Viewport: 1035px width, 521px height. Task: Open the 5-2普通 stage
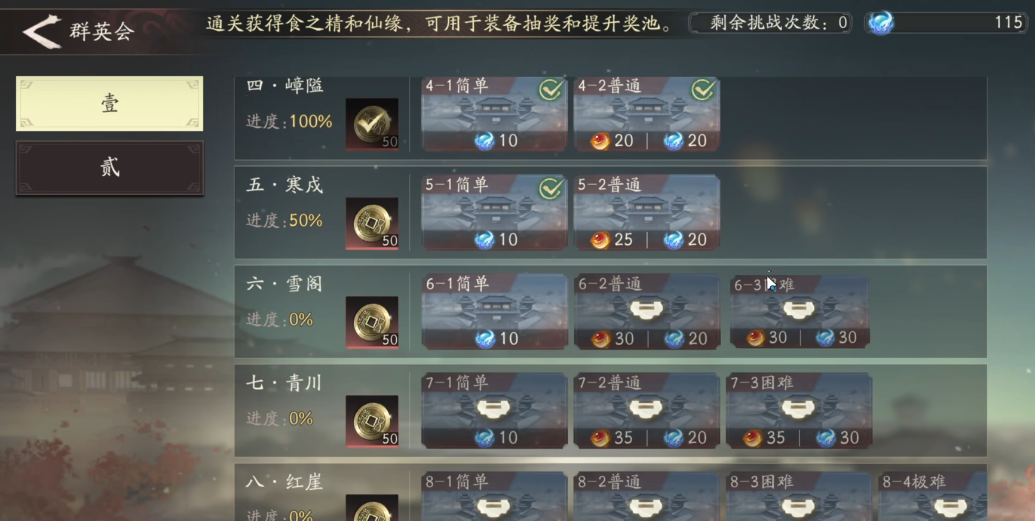point(647,213)
